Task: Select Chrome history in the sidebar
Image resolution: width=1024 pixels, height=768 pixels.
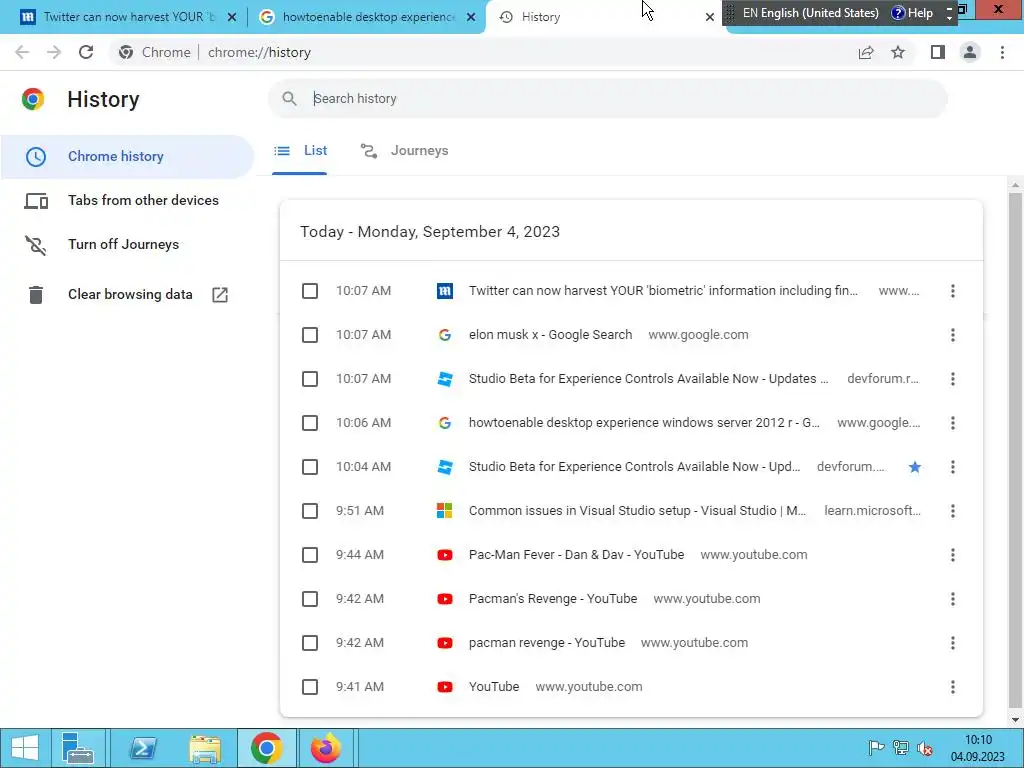Action: (x=127, y=157)
